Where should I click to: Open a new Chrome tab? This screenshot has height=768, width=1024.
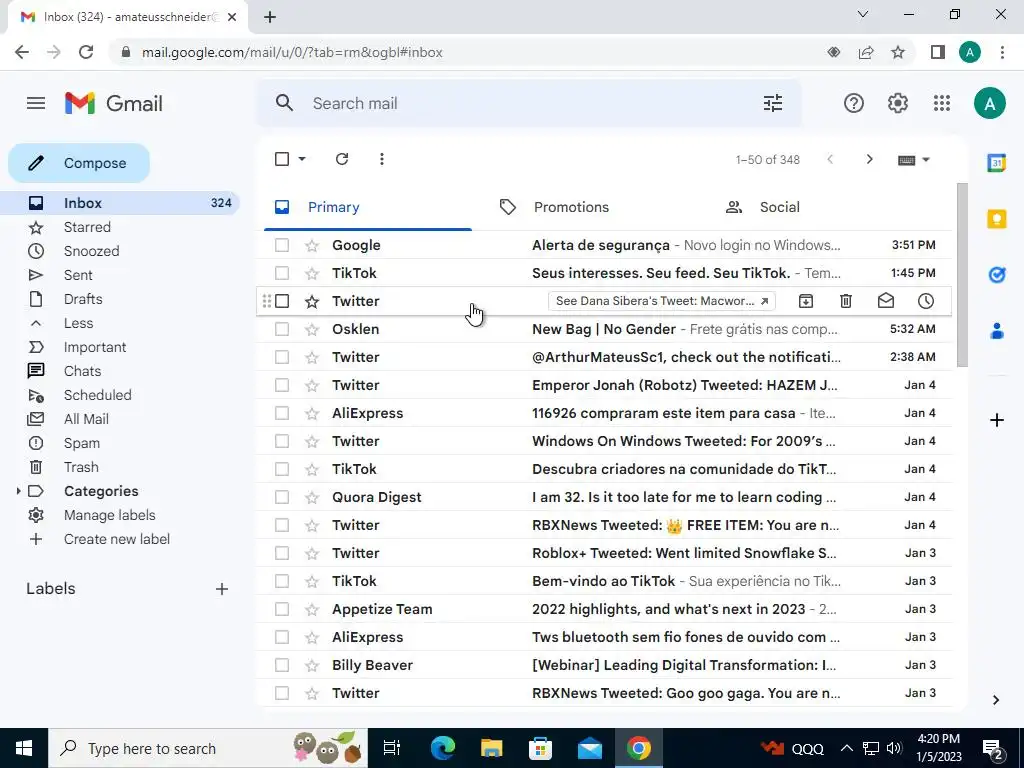[x=270, y=17]
